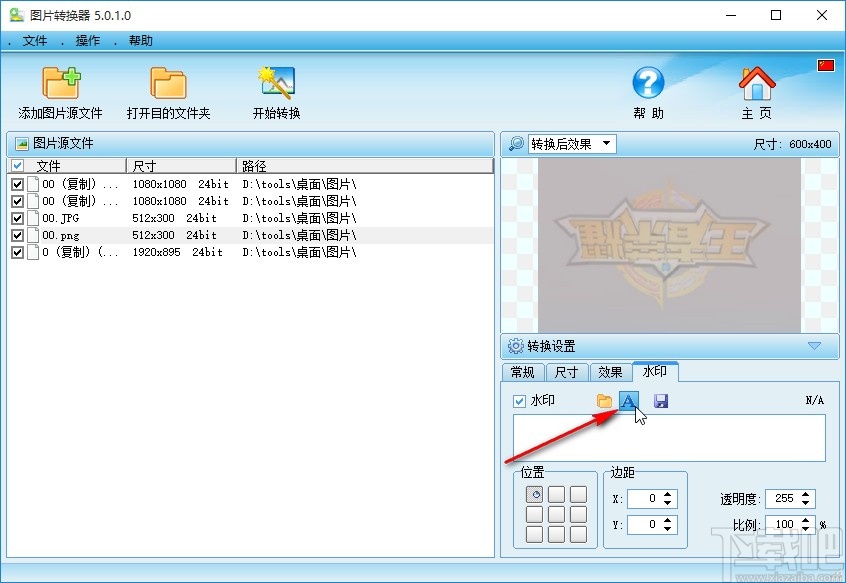
Task: Uncheck the 00.png file entry
Action: coord(17,234)
